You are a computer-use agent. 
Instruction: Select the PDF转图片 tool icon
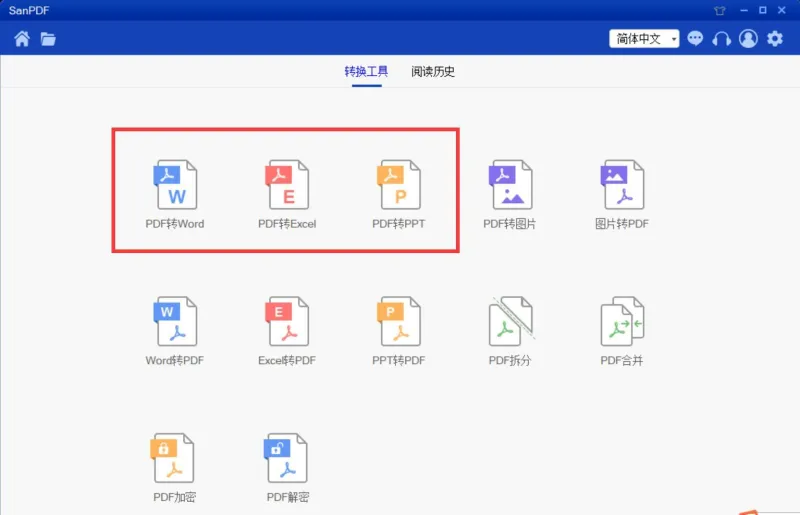510,185
